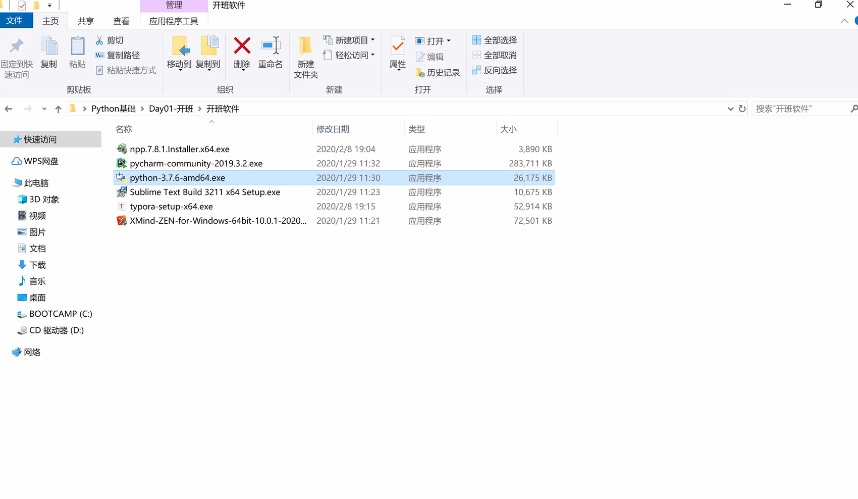The height and width of the screenshot is (499, 858).
Task: Click Copy Path in ribbon
Action: 118,55
